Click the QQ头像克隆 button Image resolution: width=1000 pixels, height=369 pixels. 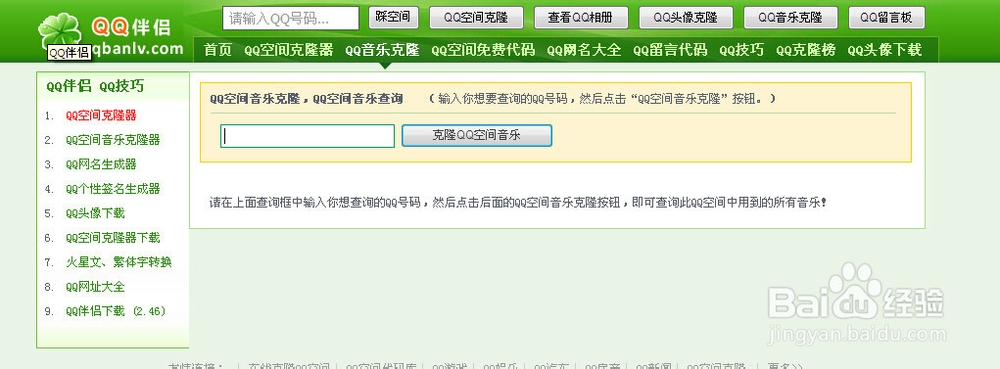click(686, 18)
